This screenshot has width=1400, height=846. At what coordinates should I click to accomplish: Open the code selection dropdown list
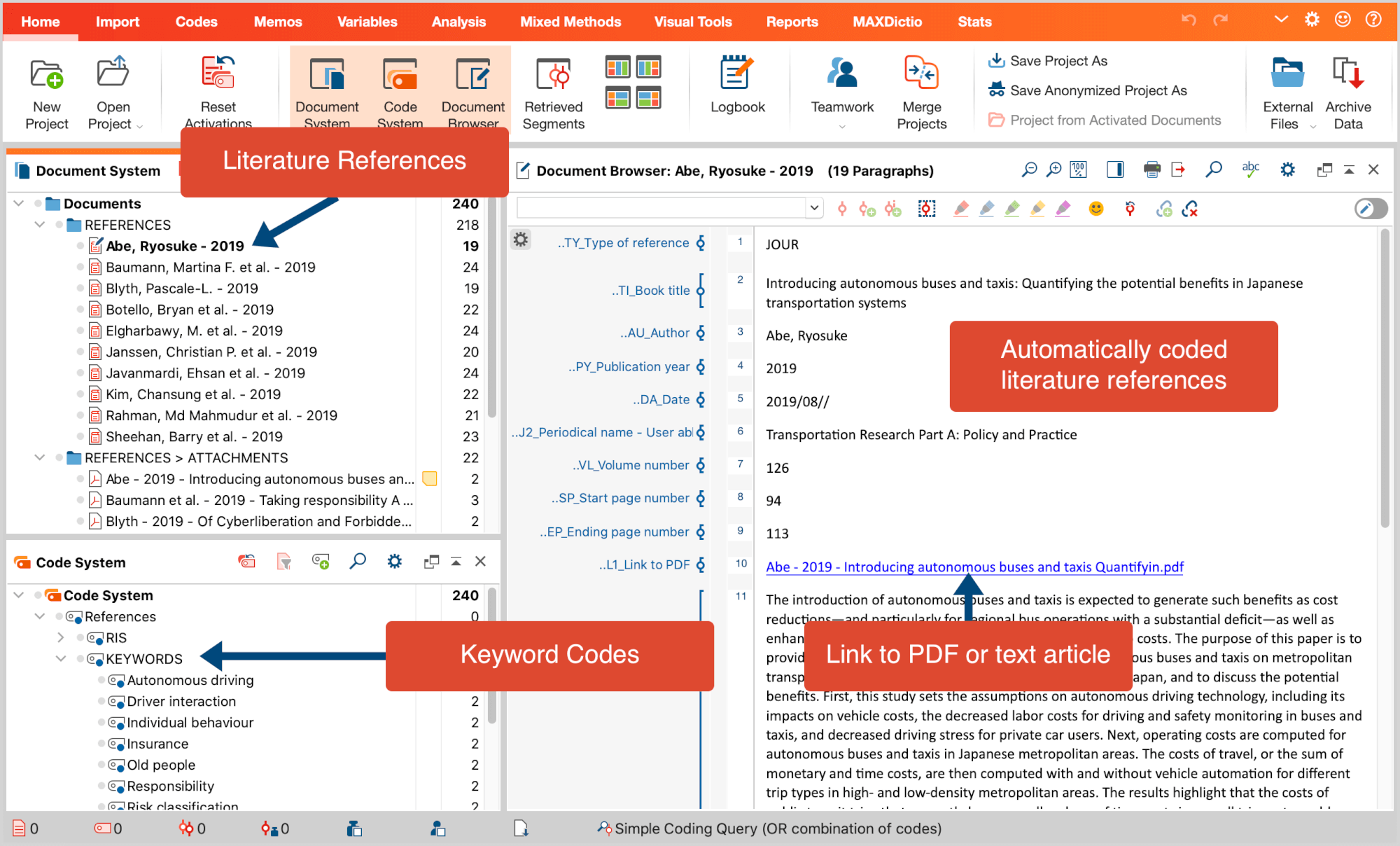click(814, 207)
